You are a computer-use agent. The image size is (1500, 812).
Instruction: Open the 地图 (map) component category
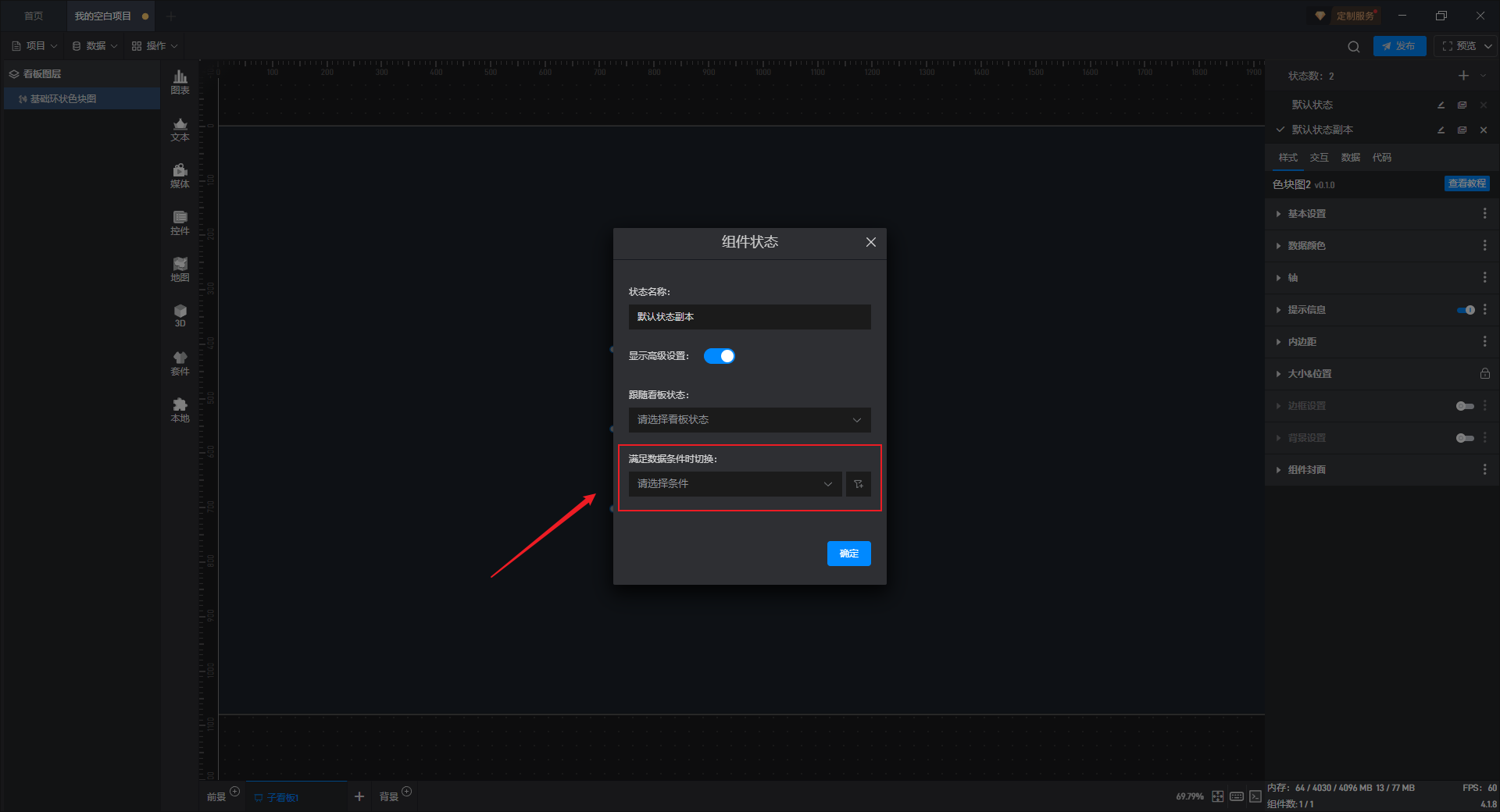(180, 269)
